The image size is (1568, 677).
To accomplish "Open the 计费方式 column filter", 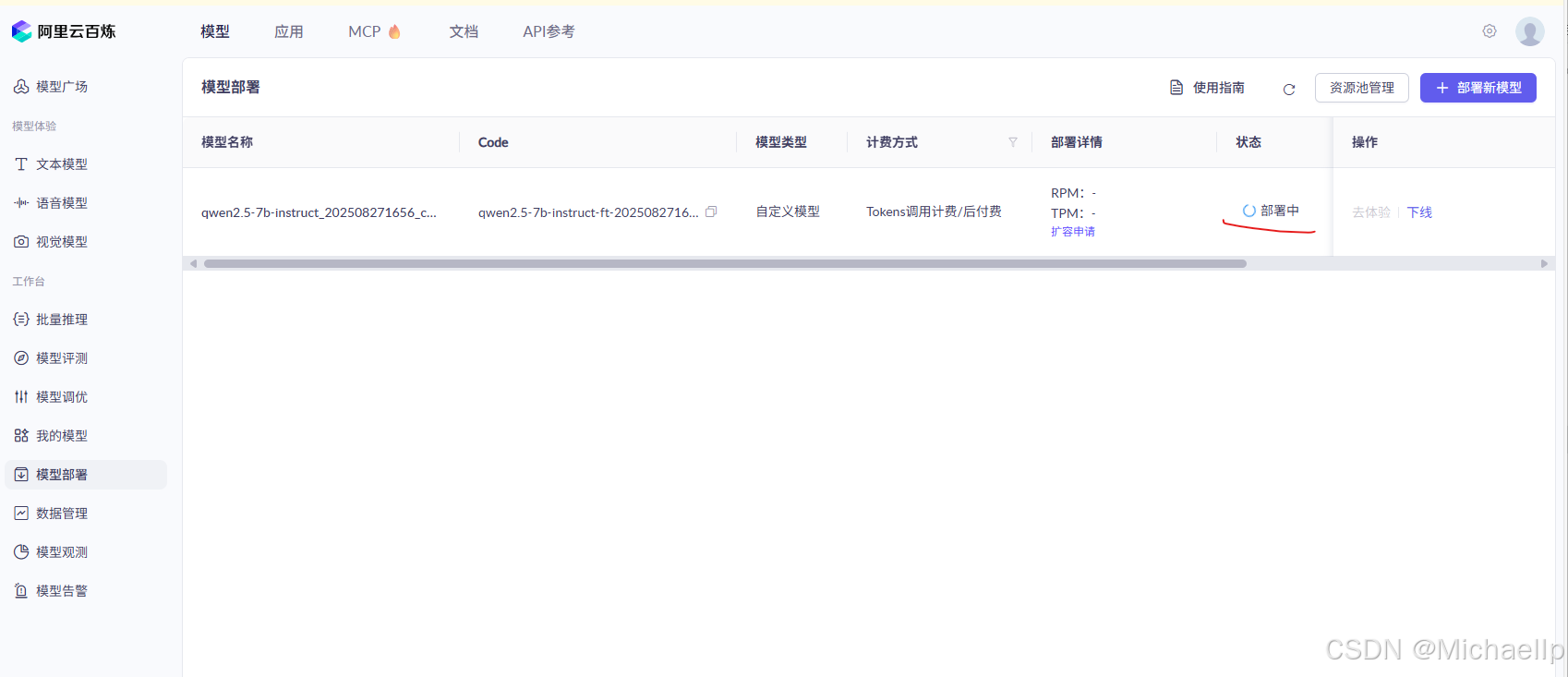I will 1013,142.
